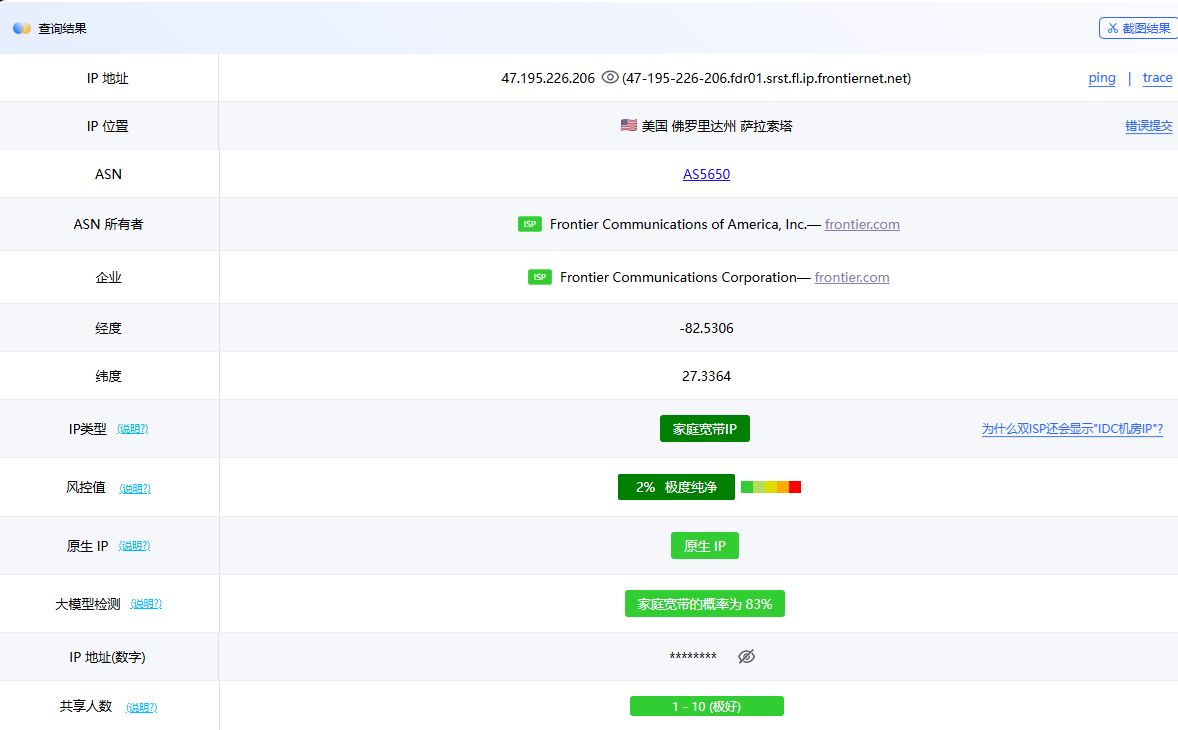The width and height of the screenshot is (1178, 730).
Task: Click the 企业 row label
Action: 108,277
